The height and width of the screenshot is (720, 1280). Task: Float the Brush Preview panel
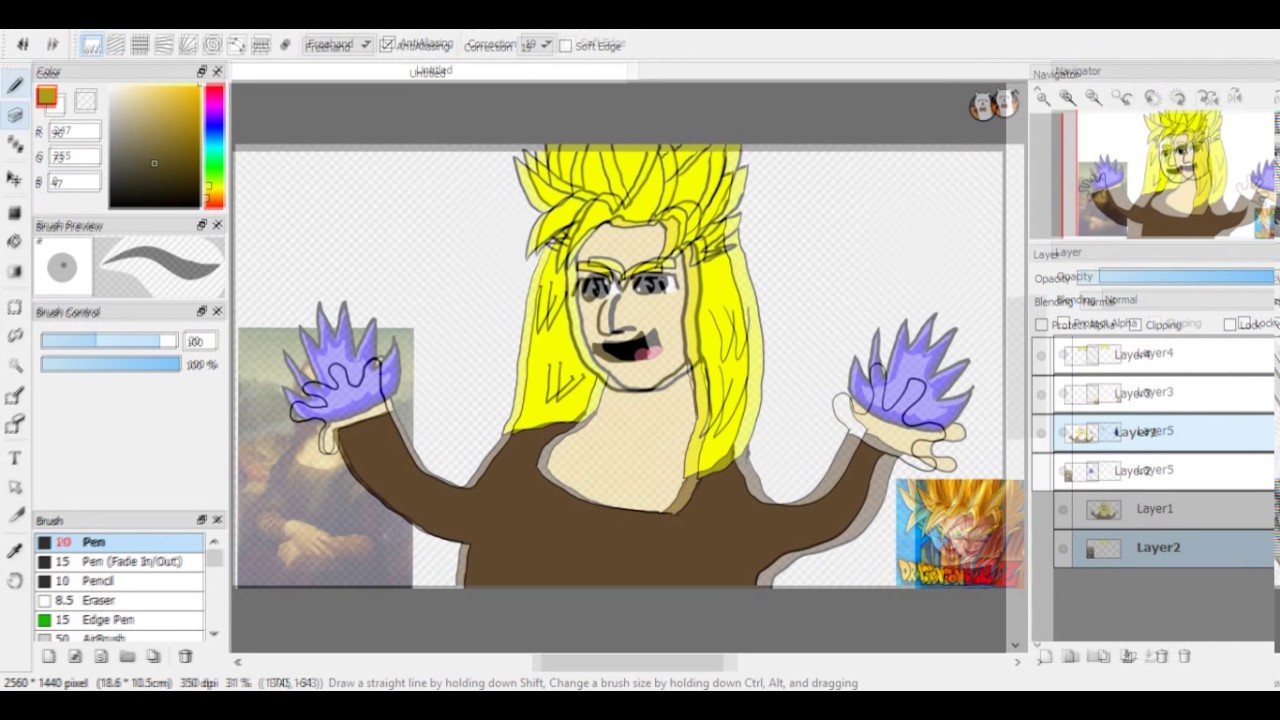(201, 225)
